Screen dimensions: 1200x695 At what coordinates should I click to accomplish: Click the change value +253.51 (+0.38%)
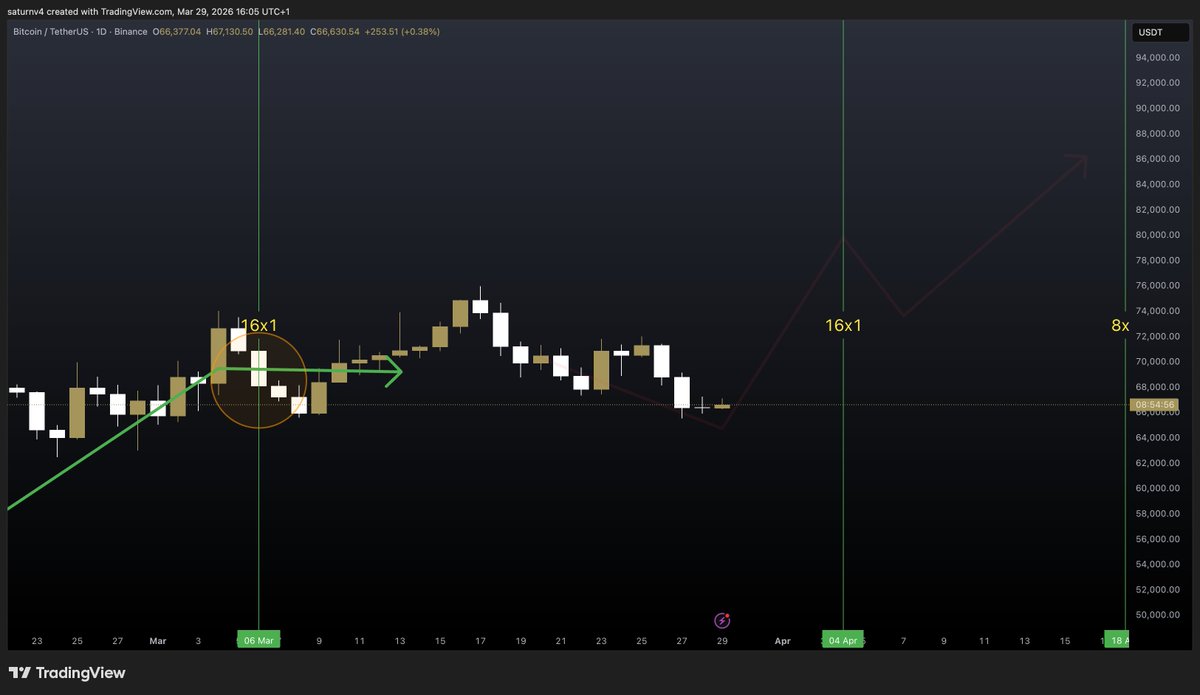point(401,32)
